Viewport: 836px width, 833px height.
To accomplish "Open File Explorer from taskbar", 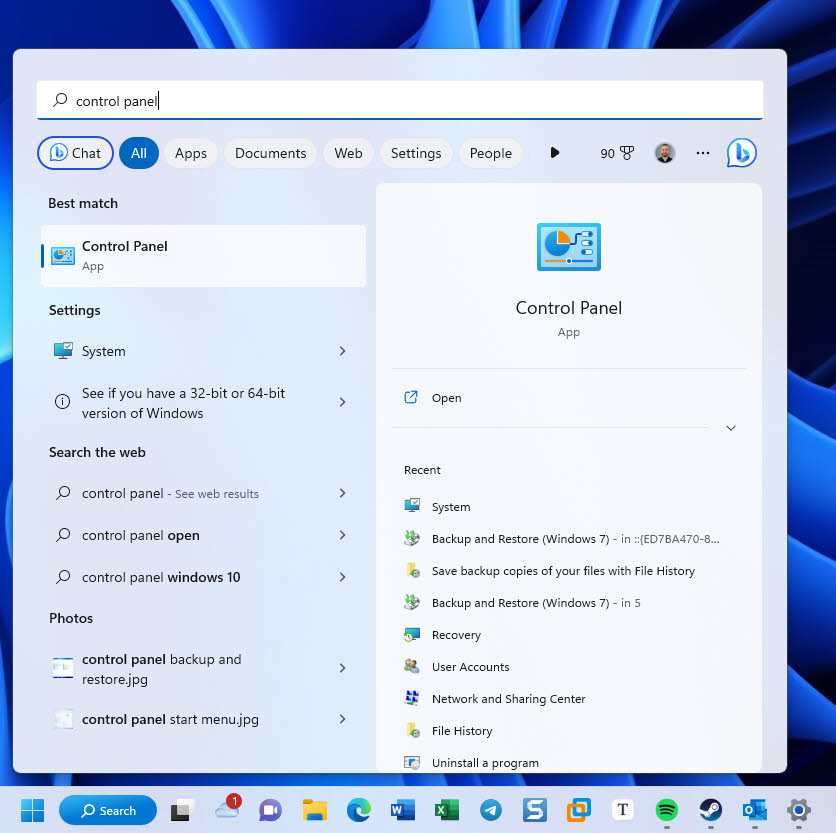I will [x=315, y=810].
